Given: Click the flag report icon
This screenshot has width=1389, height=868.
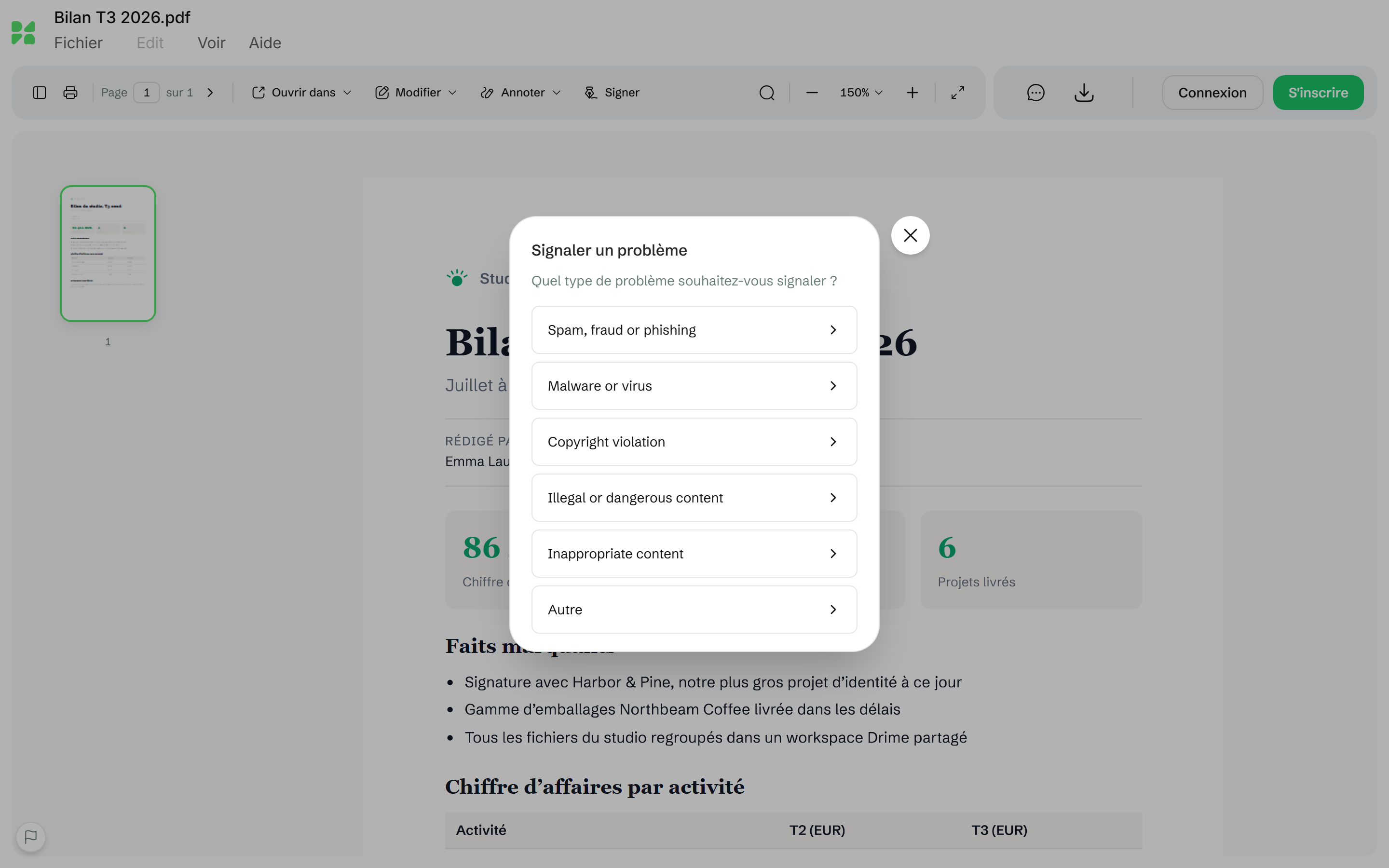Looking at the screenshot, I should (31, 837).
